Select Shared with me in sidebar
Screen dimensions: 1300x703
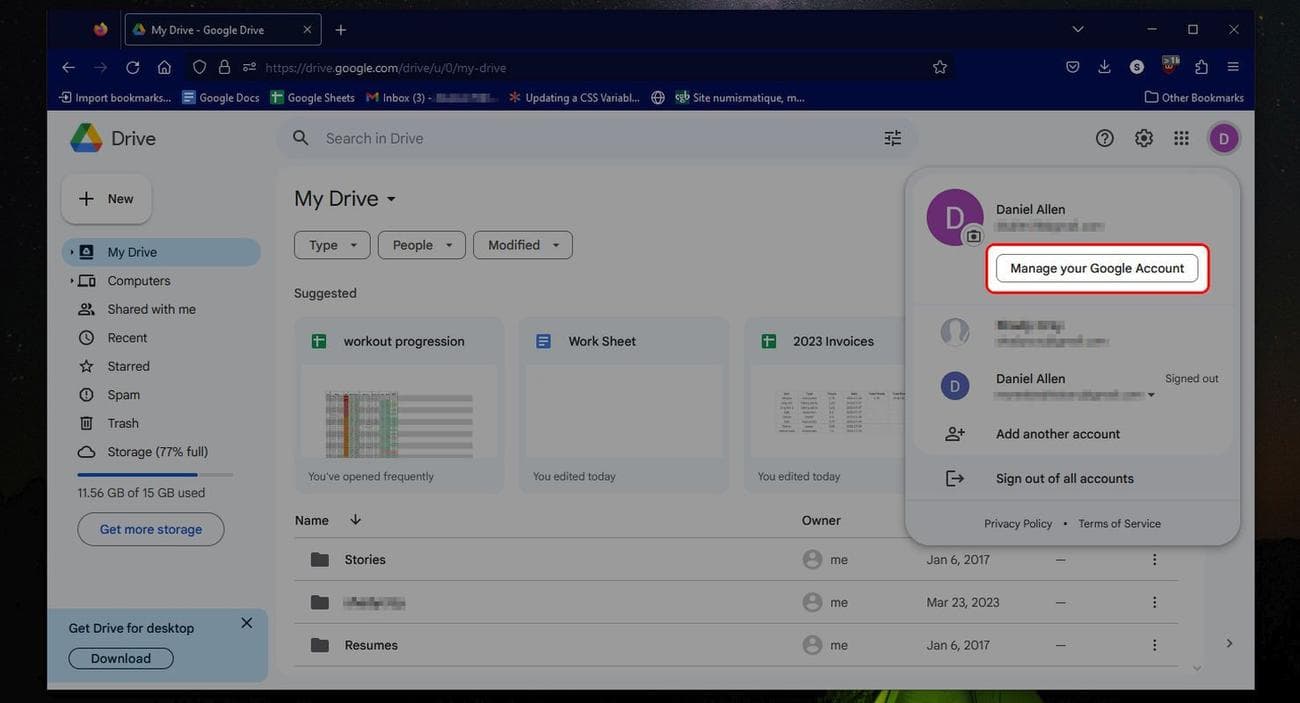[151, 309]
